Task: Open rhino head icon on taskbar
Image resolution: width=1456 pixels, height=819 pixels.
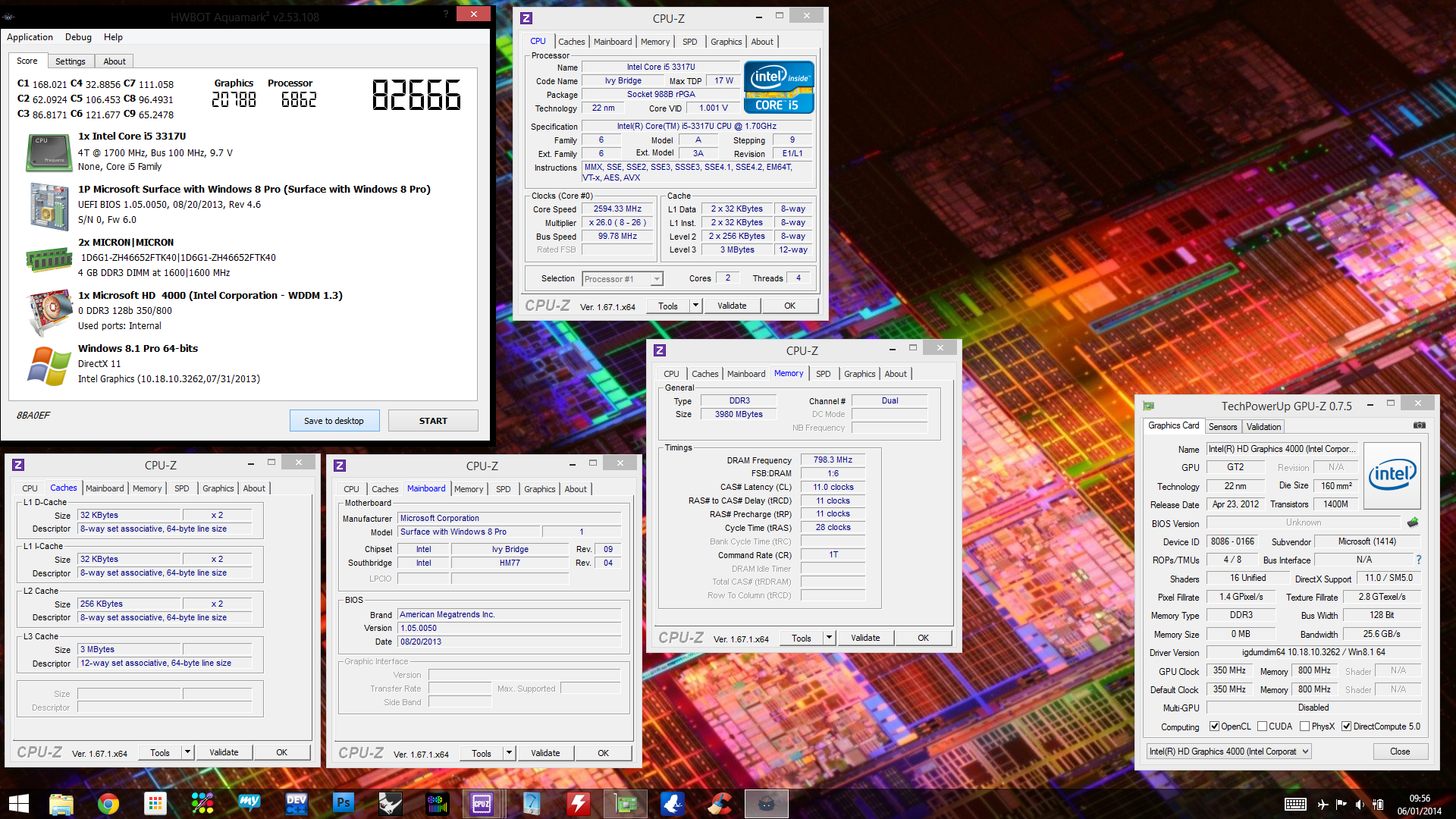Action: tap(391, 804)
